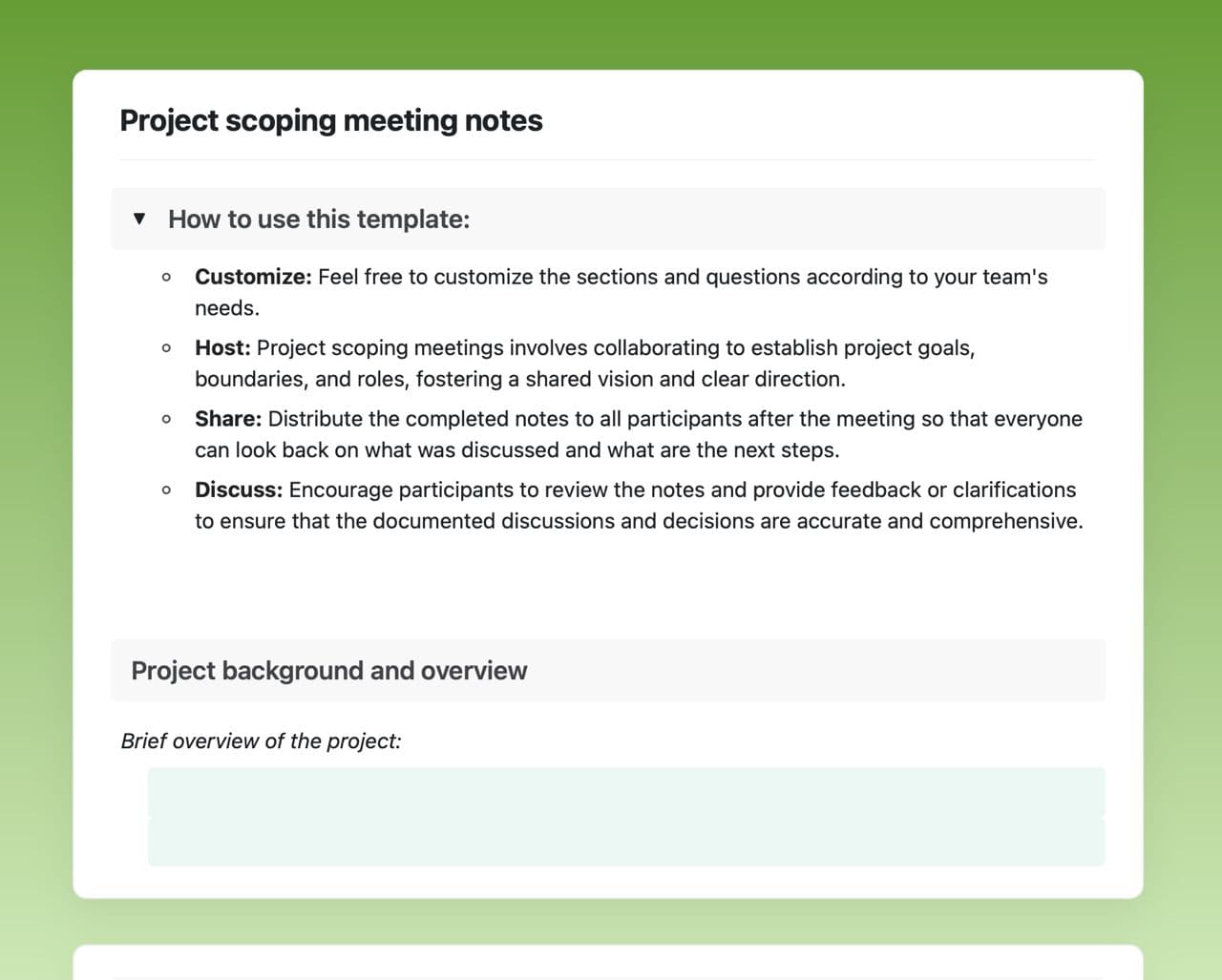Place cursor on bold "Host:" label
1222x980 pixels.
(222, 347)
